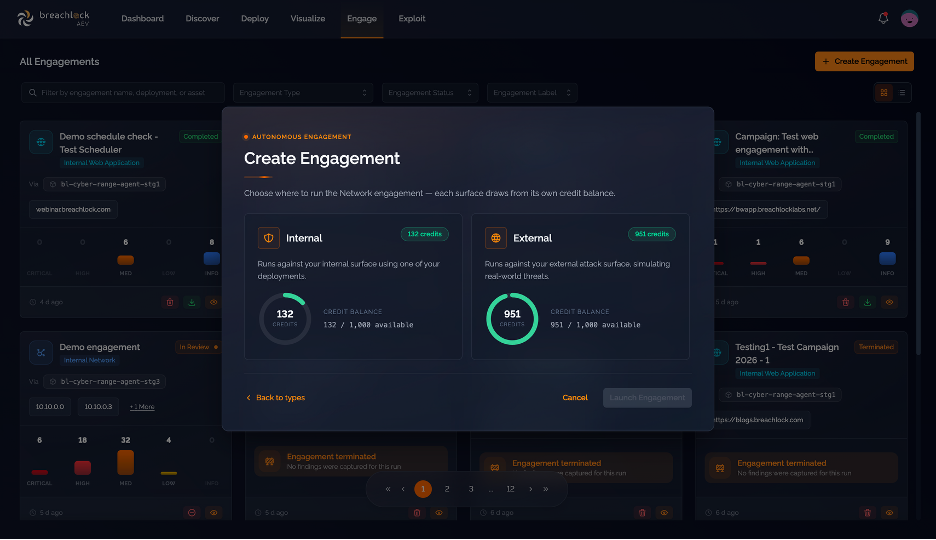
Task: Open the Engagement Status dropdown
Action: [430, 92]
